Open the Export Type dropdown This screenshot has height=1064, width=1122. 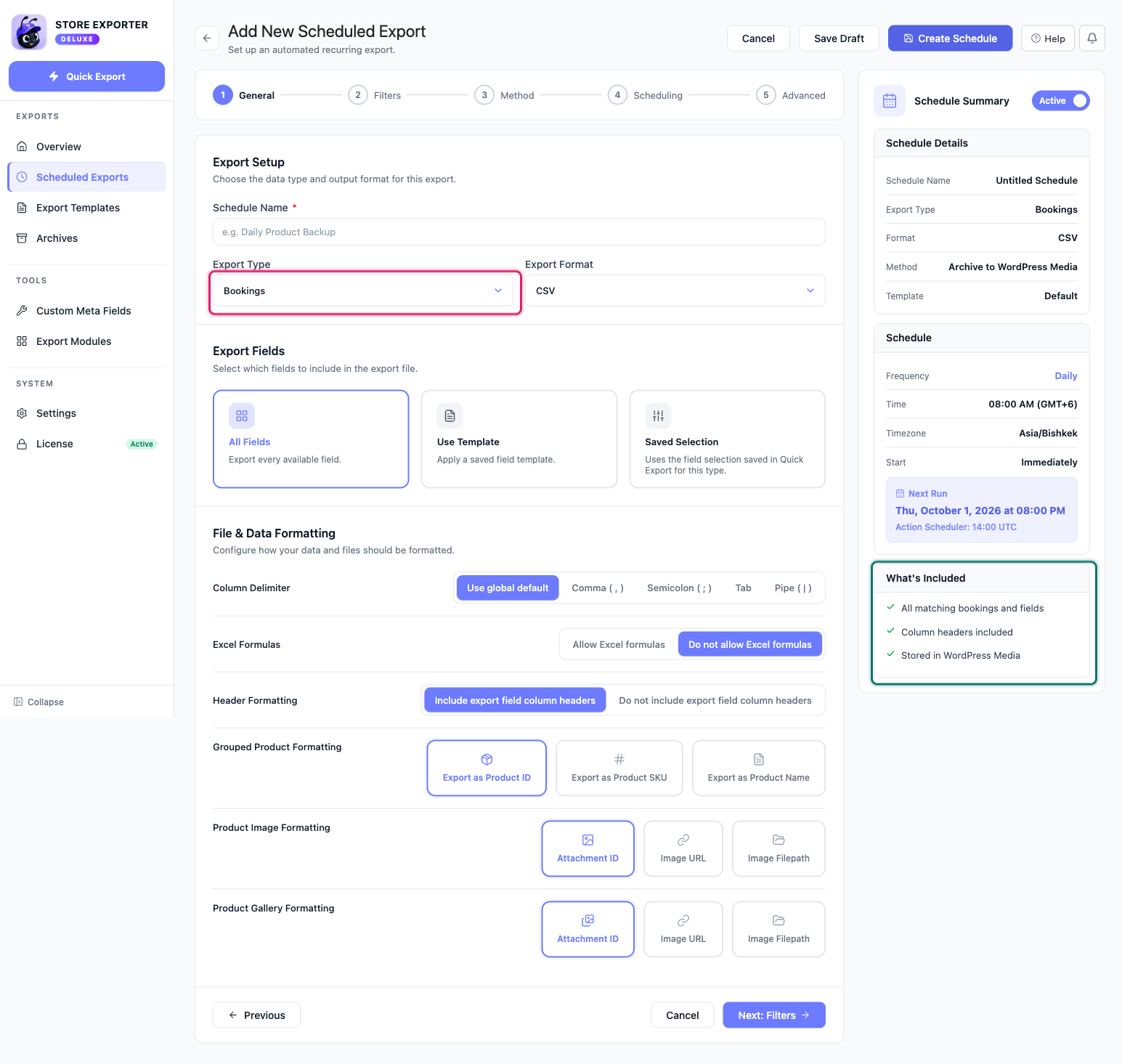(x=363, y=291)
